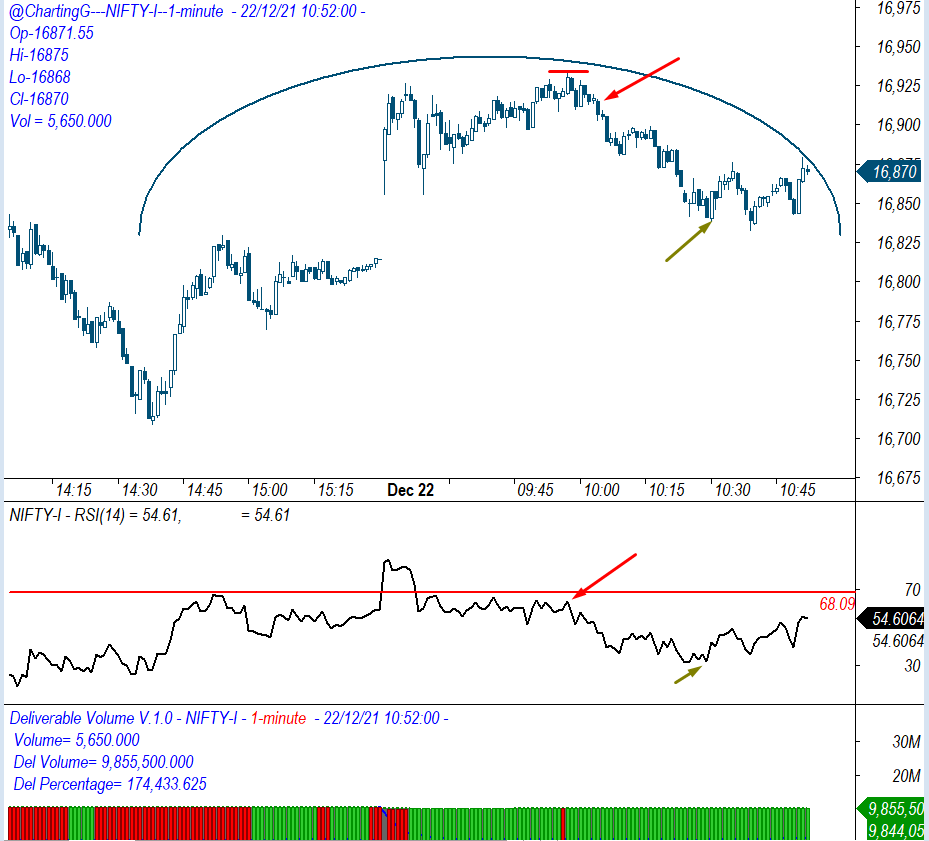
Task: Click the 16,950 price axis label
Action: pyautogui.click(x=898, y=47)
